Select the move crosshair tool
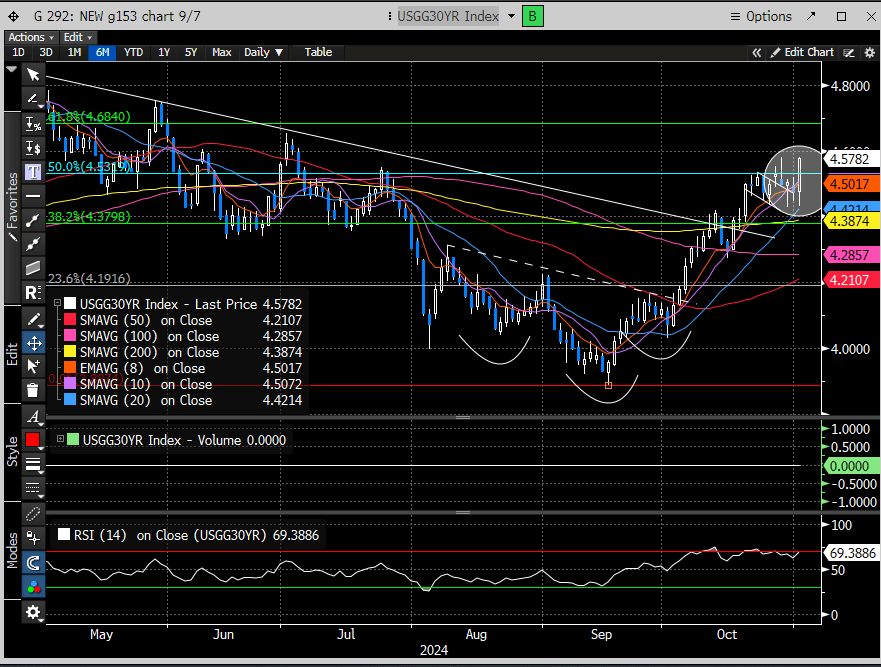This screenshot has width=881, height=667. click(x=33, y=342)
